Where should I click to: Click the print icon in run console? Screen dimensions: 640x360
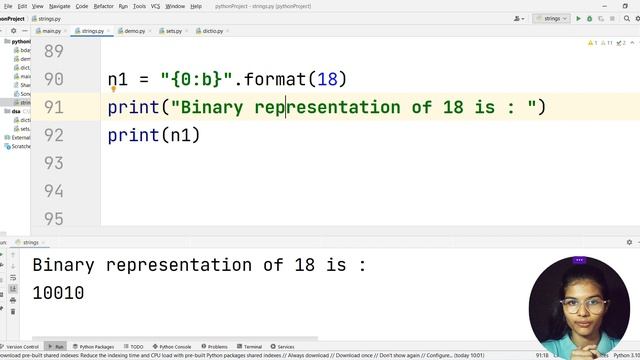click(13, 300)
